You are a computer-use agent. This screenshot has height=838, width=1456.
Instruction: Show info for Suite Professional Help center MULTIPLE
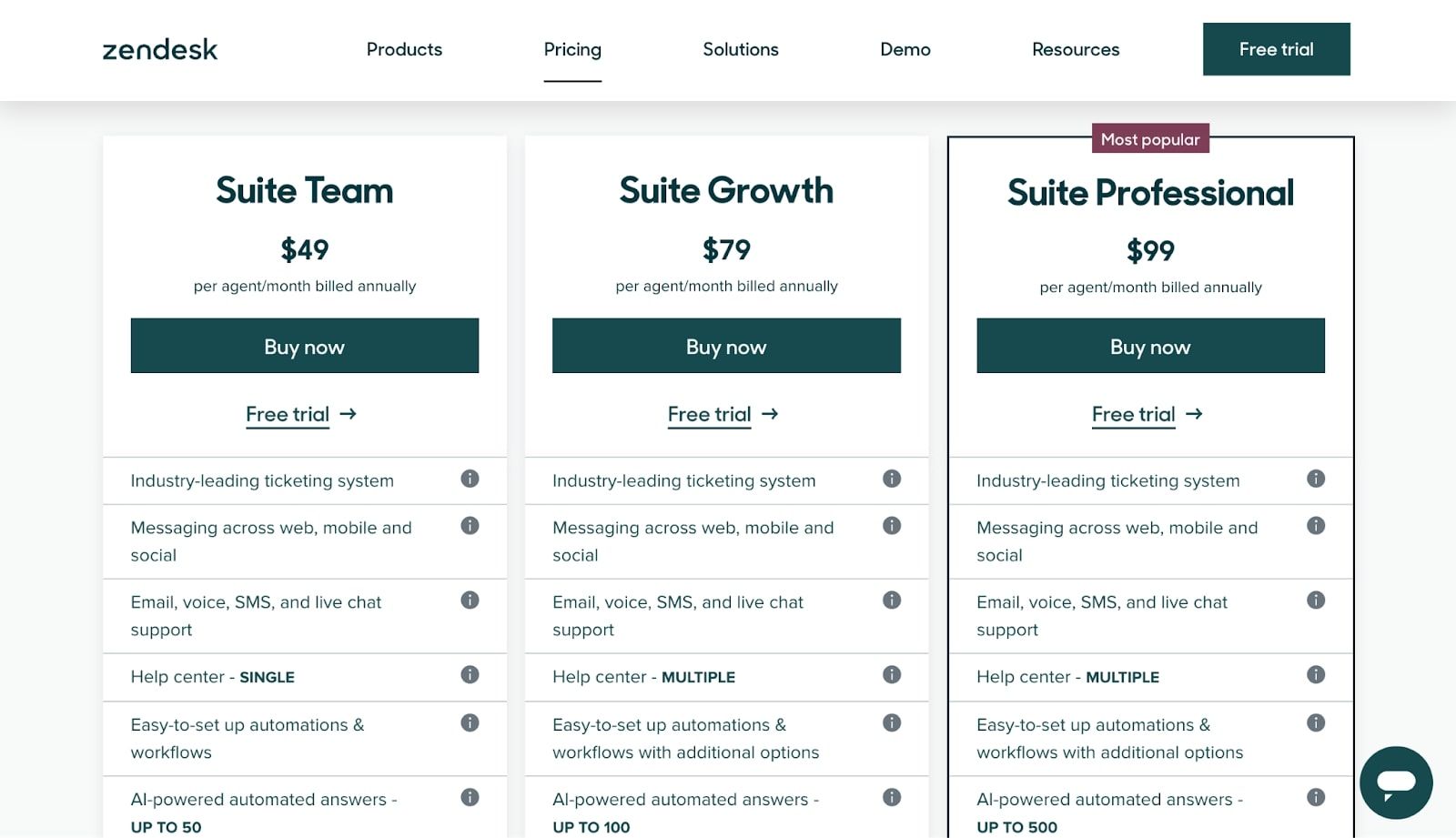(x=1316, y=674)
